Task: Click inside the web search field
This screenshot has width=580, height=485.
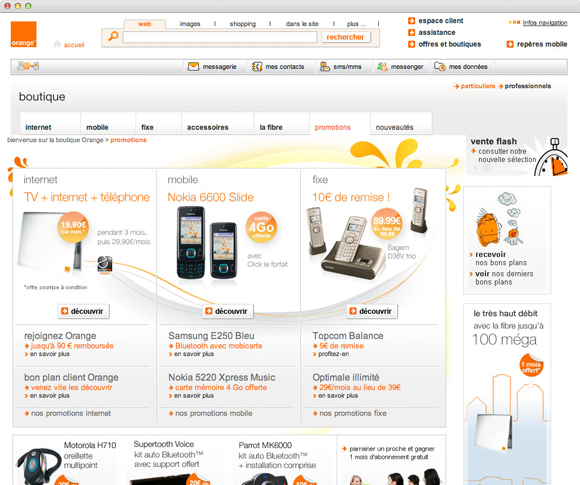Action: pyautogui.click(x=220, y=37)
